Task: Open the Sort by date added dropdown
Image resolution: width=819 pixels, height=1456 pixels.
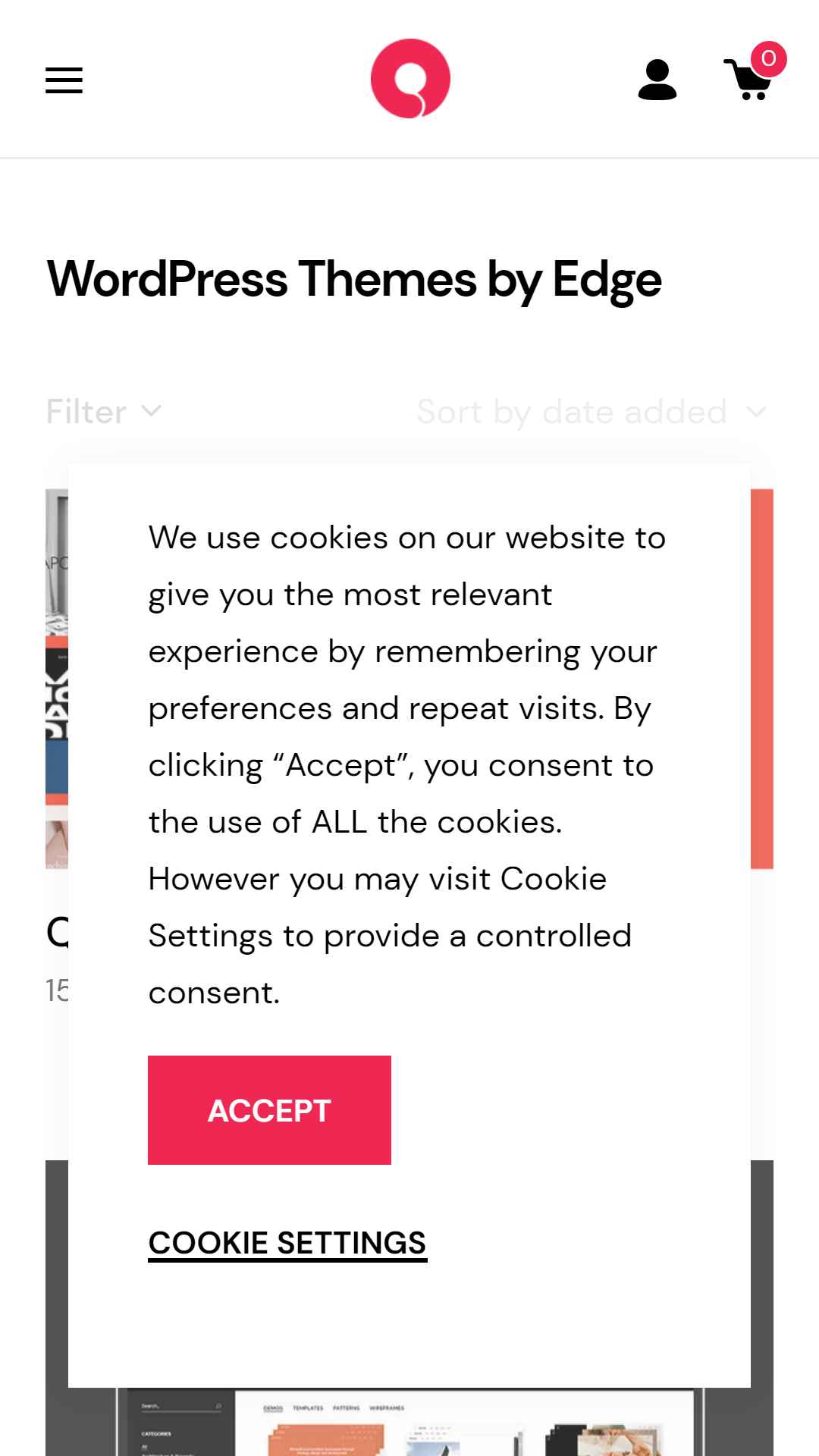Action: tap(594, 412)
